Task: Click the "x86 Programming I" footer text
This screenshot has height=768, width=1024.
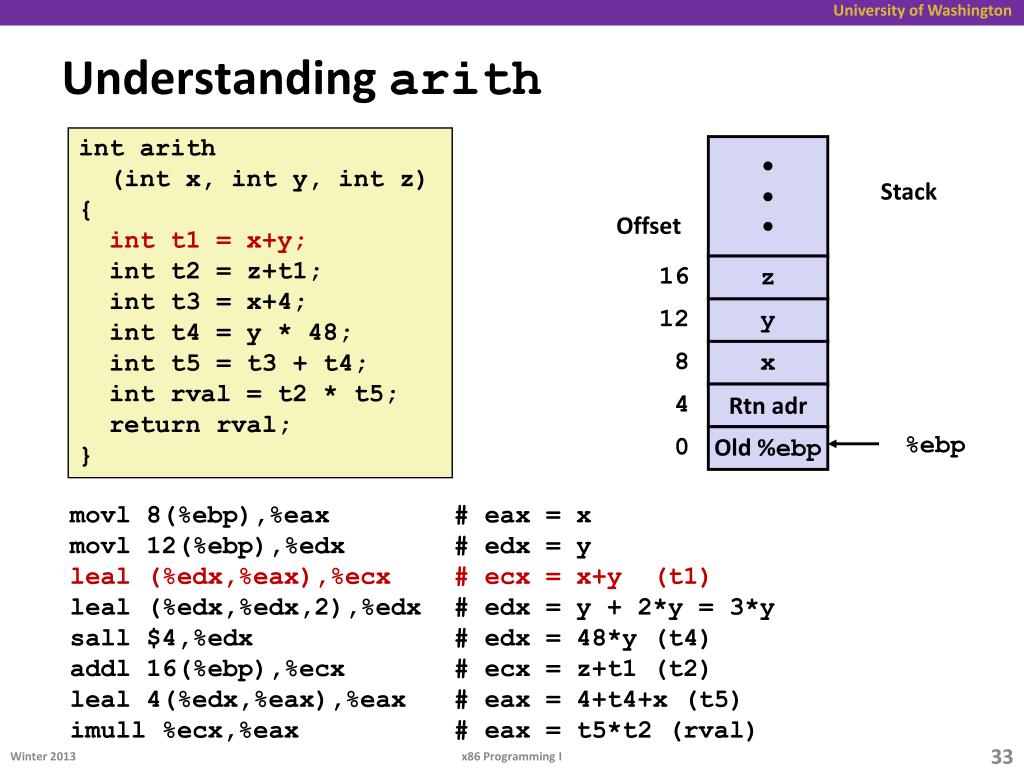Action: click(511, 757)
